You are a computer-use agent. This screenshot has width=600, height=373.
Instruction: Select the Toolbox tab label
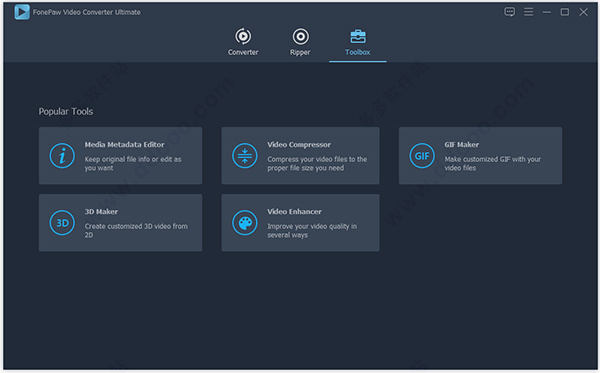[357, 52]
